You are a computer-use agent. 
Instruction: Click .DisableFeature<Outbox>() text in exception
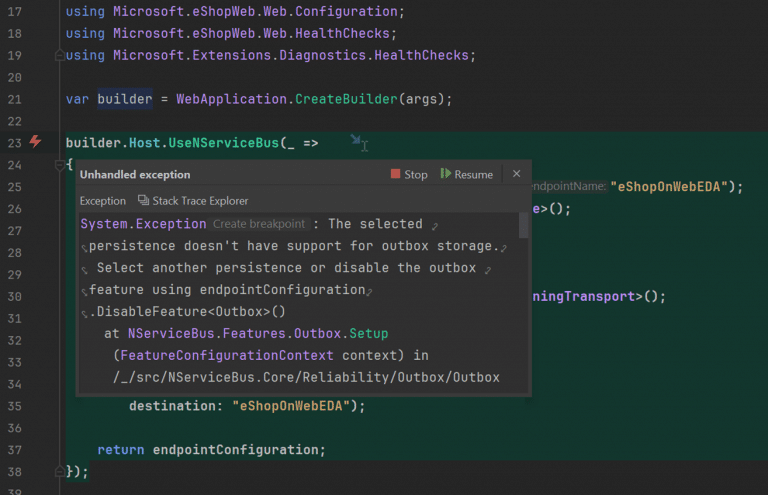pyautogui.click(x=188, y=311)
